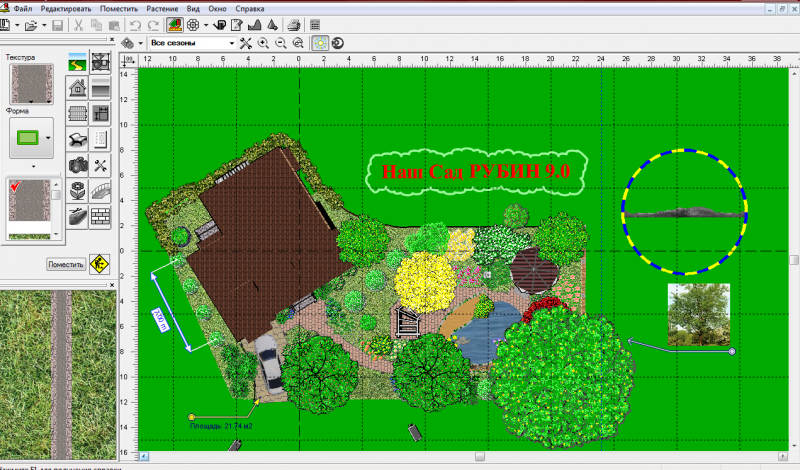Open the plant encyclopedia flower icon
800x470 pixels.
[x=193, y=24]
